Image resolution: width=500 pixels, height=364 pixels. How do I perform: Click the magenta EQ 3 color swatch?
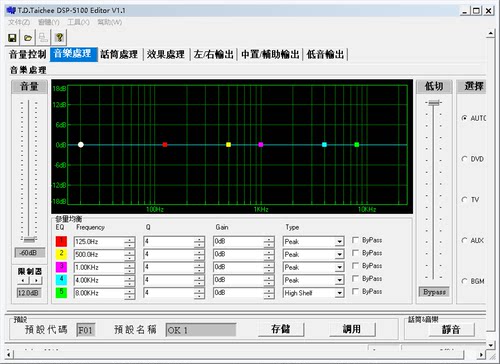coord(61,267)
